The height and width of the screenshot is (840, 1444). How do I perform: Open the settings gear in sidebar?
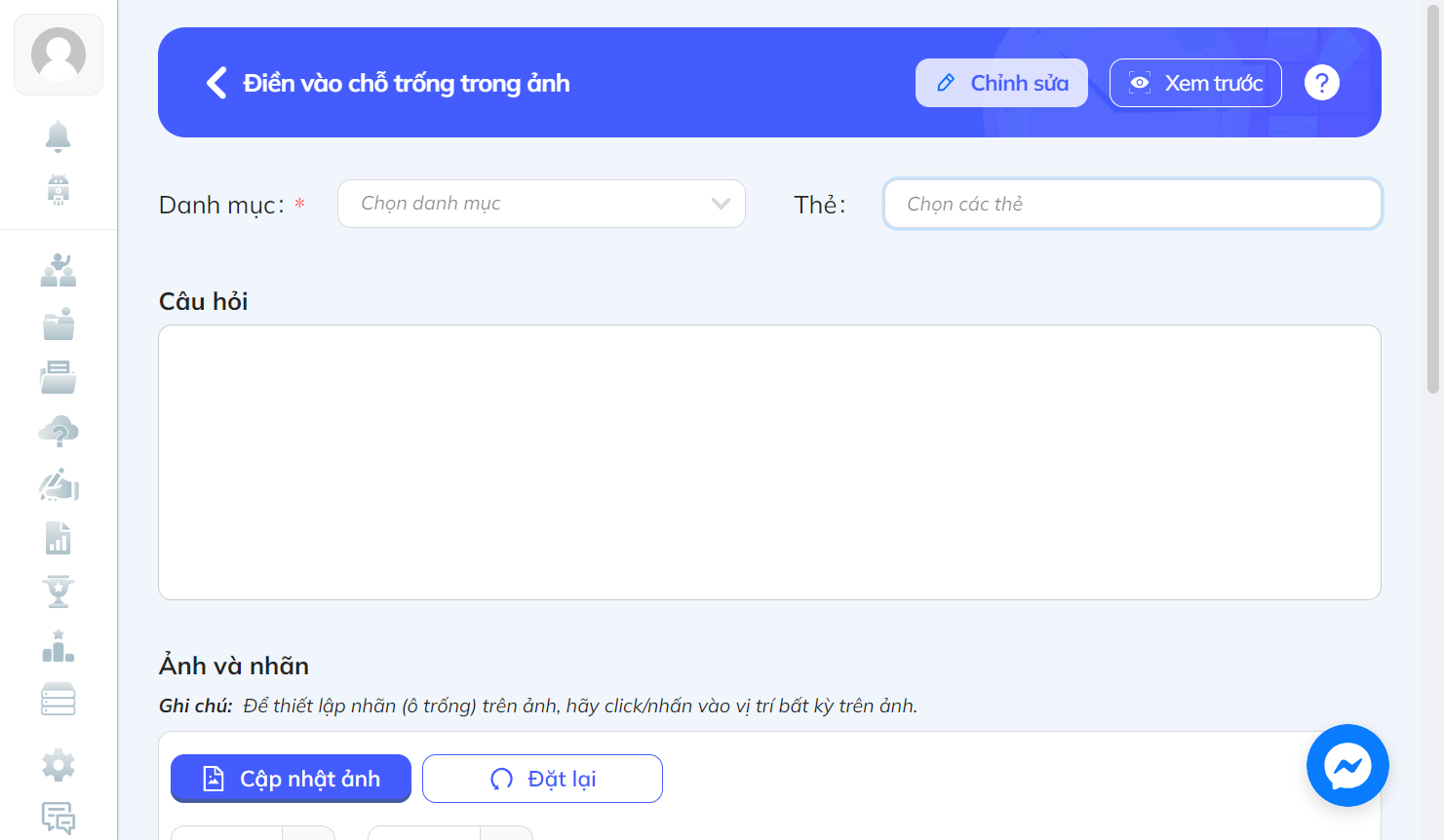[59, 765]
